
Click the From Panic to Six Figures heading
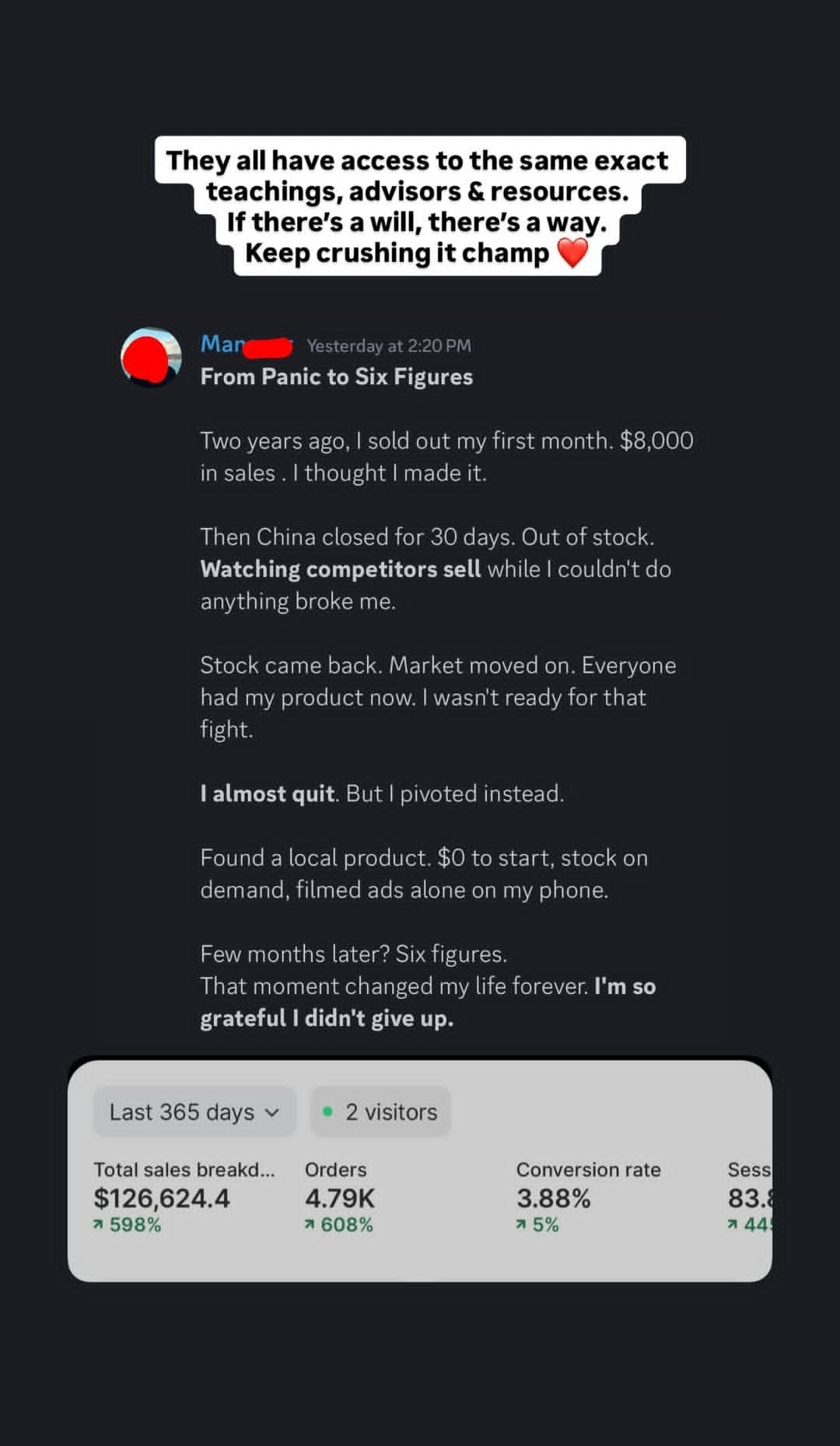click(x=337, y=376)
